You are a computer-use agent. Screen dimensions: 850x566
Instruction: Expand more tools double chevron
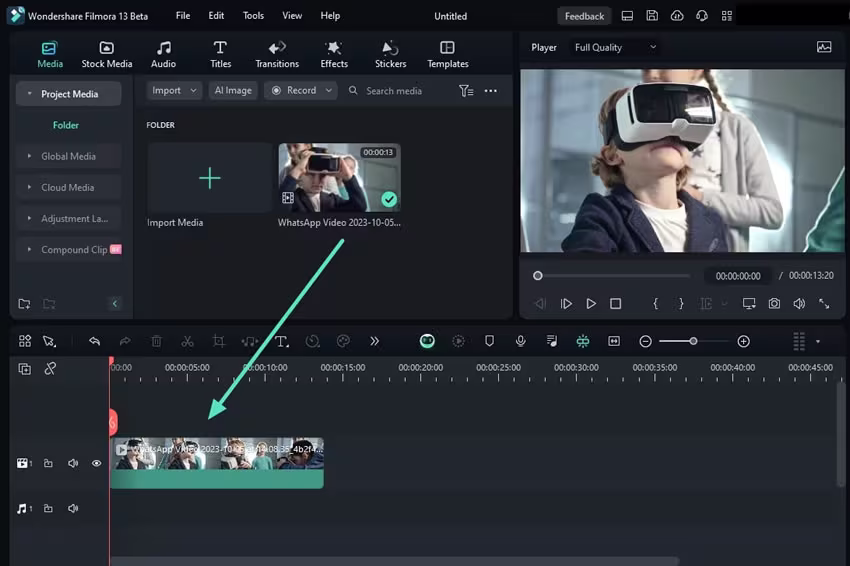(374, 341)
